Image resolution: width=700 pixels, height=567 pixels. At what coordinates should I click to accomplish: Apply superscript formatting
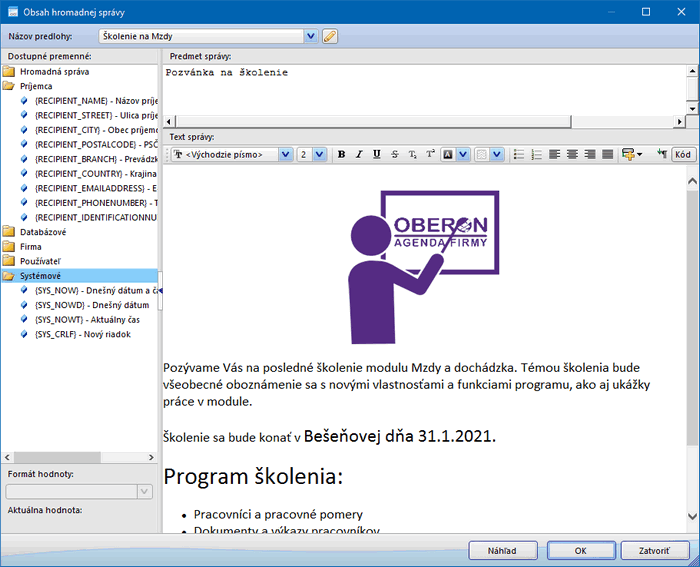coord(430,154)
